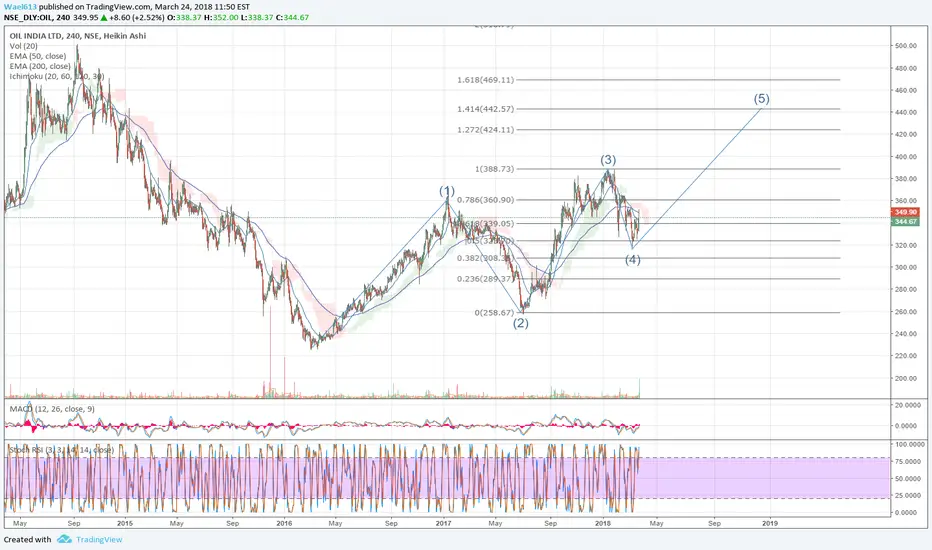Click the 1(388.73) Fibonacci level label
Image resolution: width=932 pixels, height=550 pixels.
tap(495, 169)
